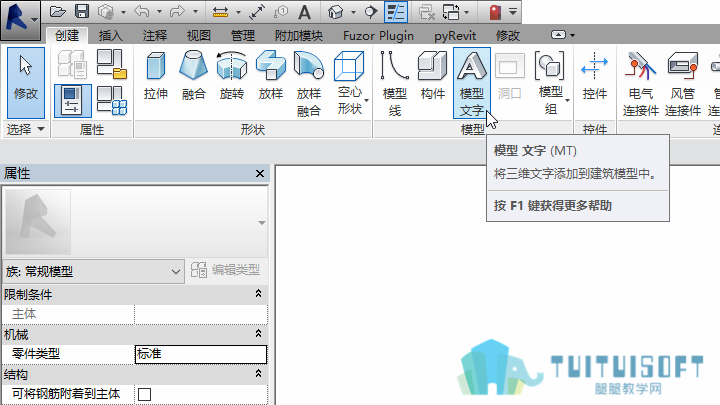Toggle the Properties palette icon
Viewport: 720px width, 405px height.
tap(73, 101)
